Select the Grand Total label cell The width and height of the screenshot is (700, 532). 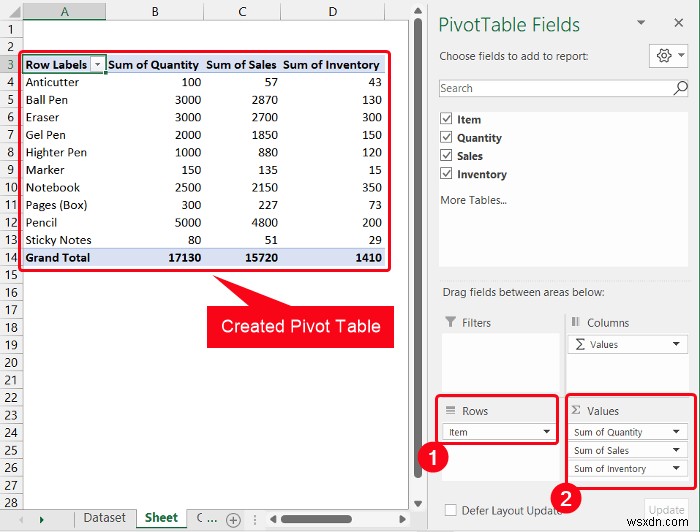click(64, 258)
